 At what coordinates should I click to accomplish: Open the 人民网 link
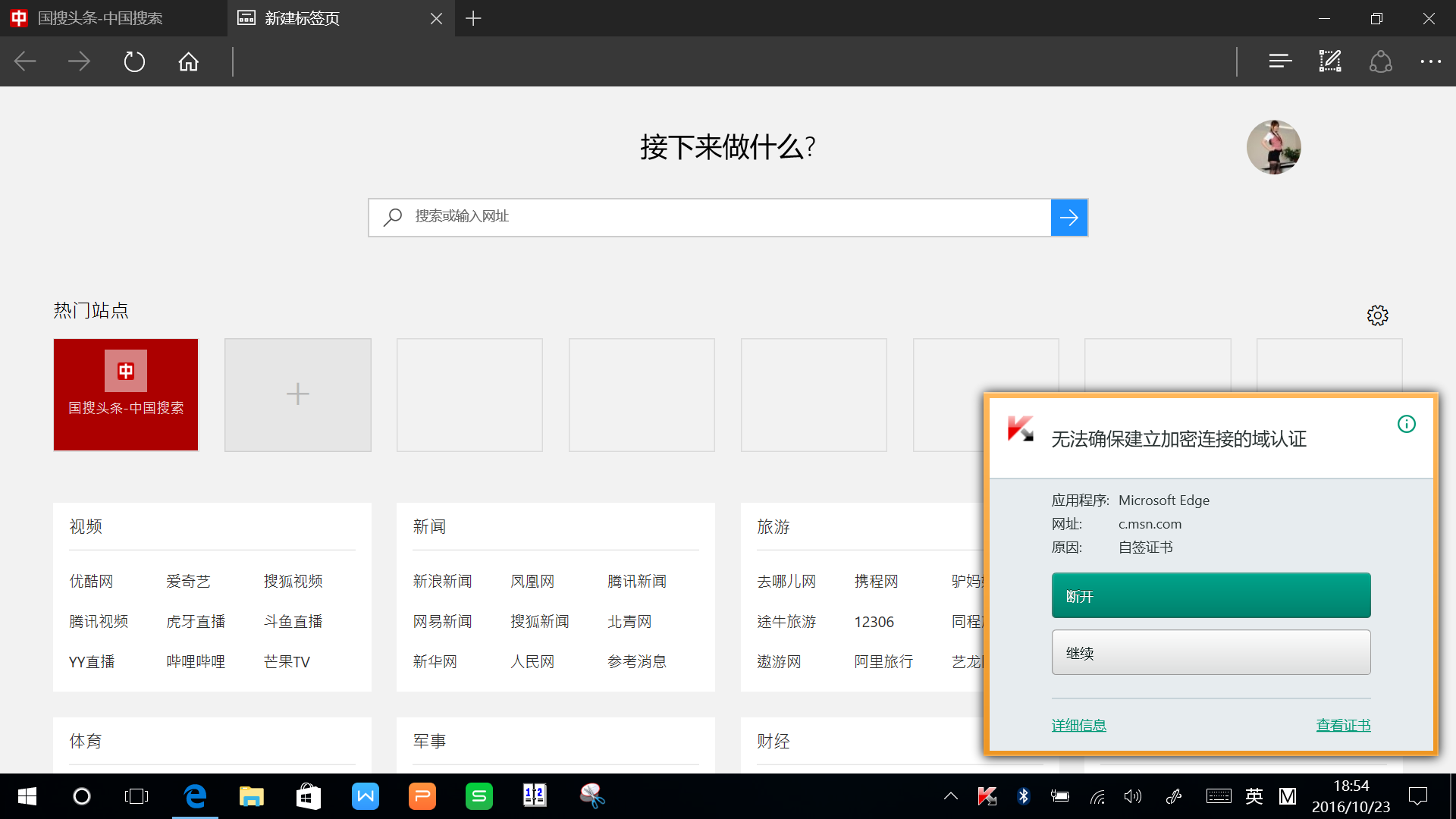532,661
